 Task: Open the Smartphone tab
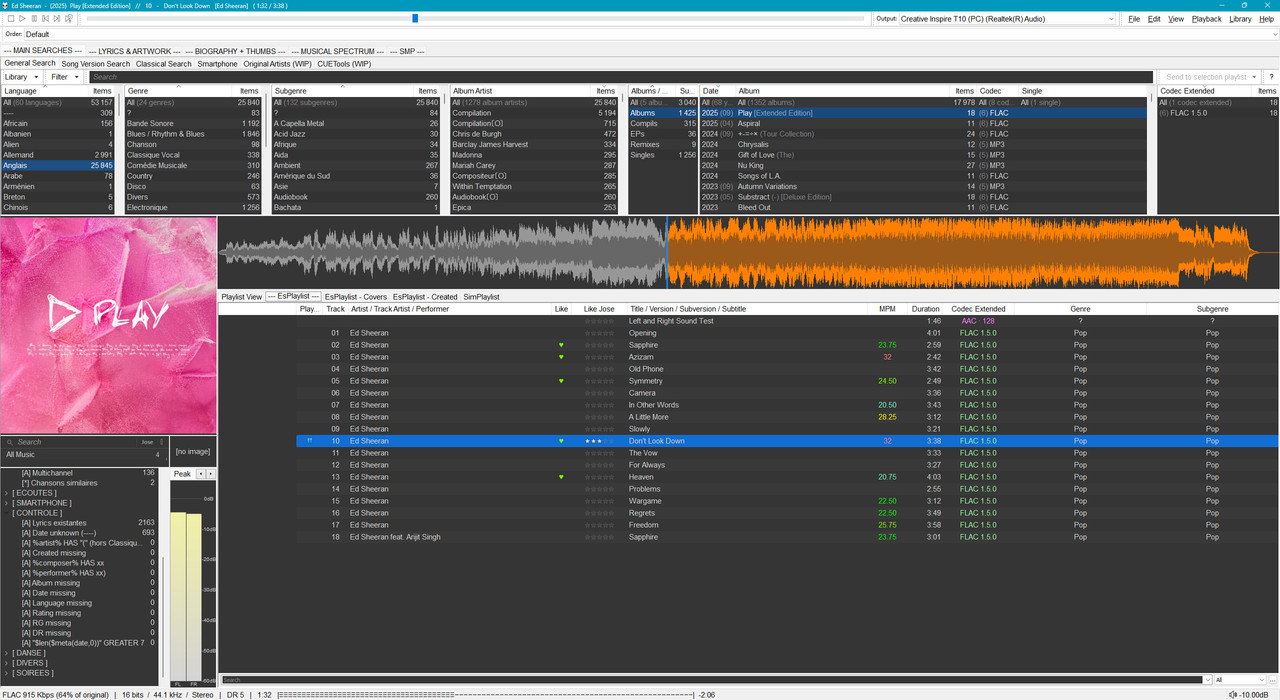coord(218,64)
